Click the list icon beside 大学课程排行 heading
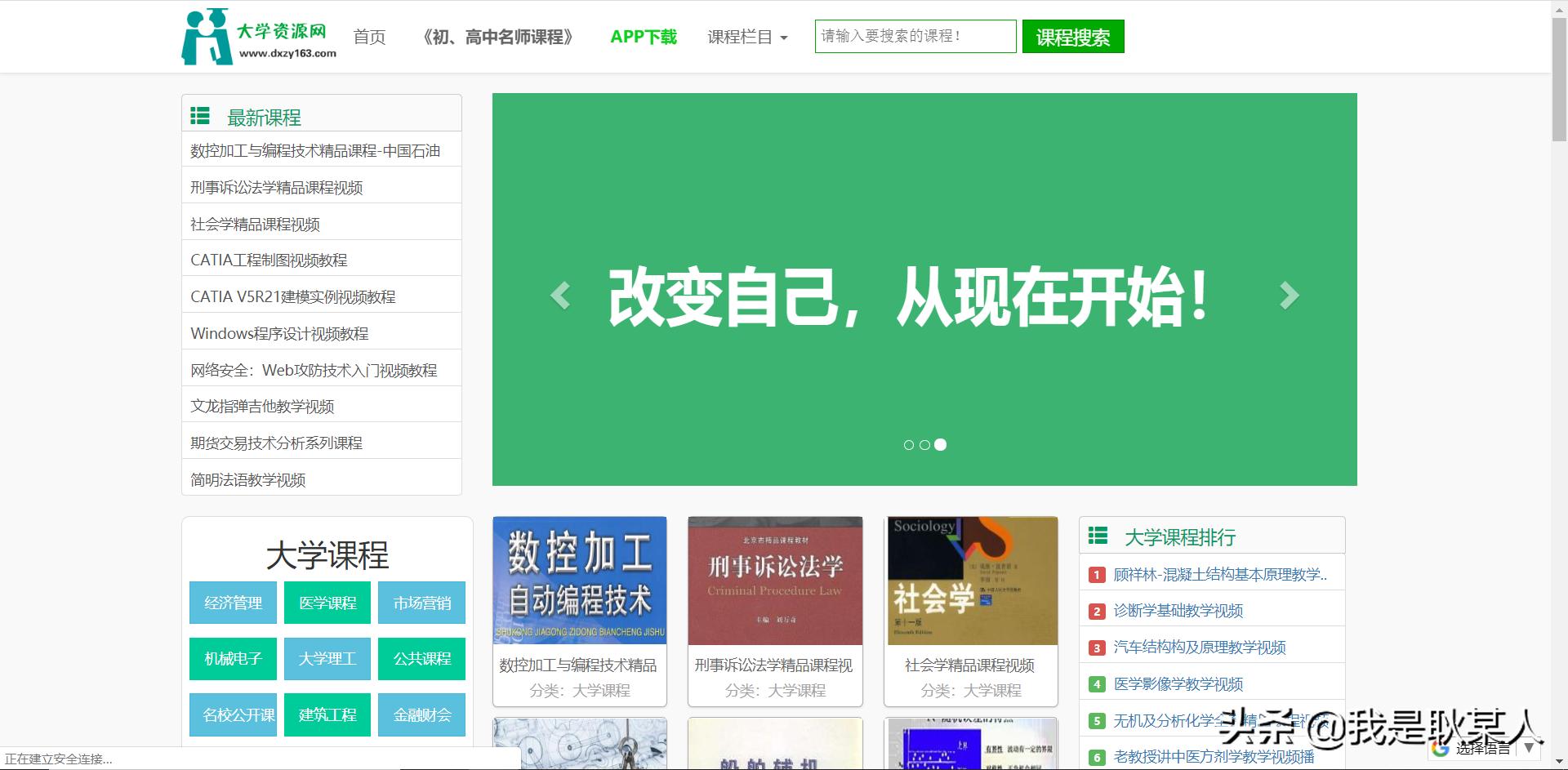Image resolution: width=1568 pixels, height=770 pixels. (1098, 536)
